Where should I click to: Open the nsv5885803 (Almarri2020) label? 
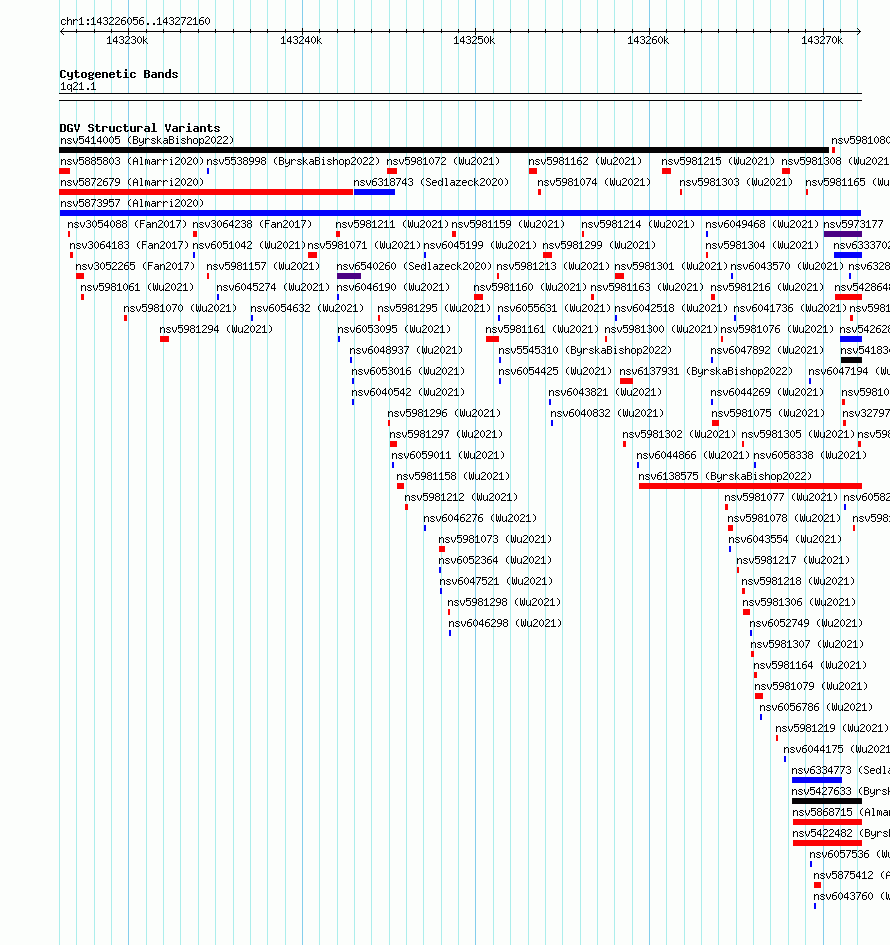click(x=132, y=162)
